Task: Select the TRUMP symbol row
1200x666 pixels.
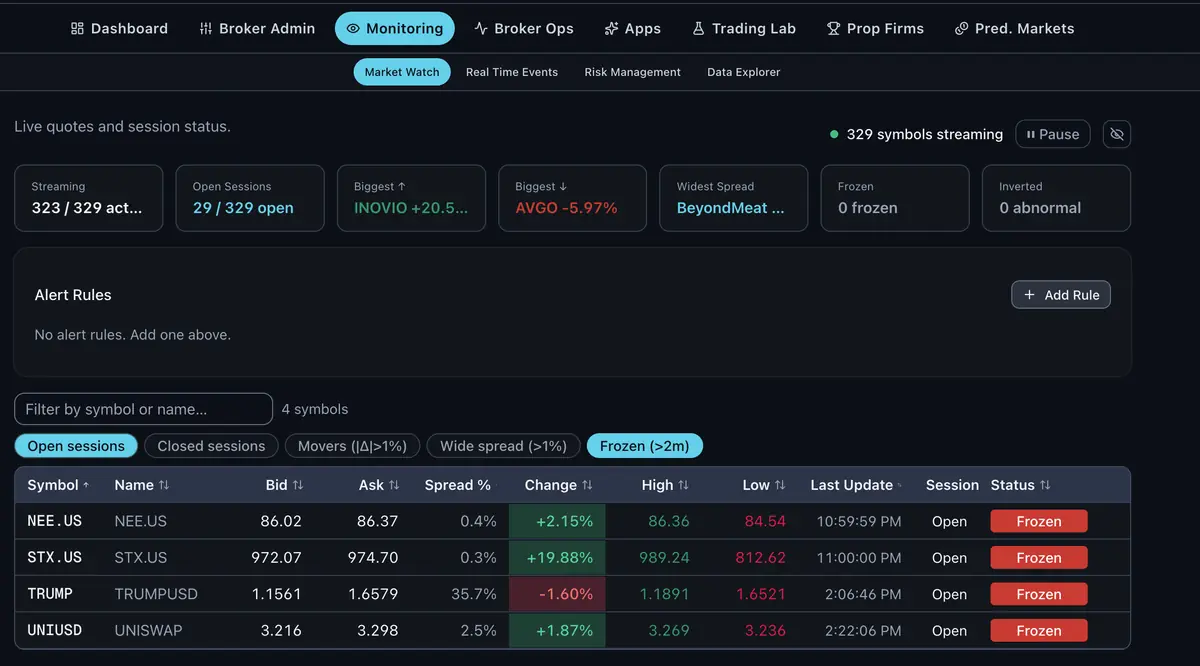Action: tap(572, 594)
